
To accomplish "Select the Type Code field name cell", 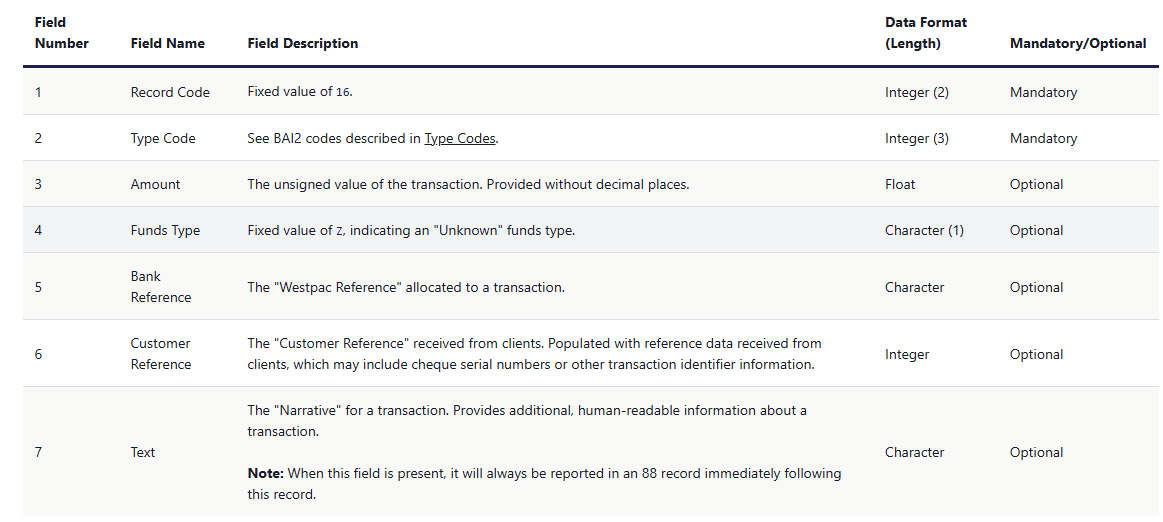I will point(162,138).
